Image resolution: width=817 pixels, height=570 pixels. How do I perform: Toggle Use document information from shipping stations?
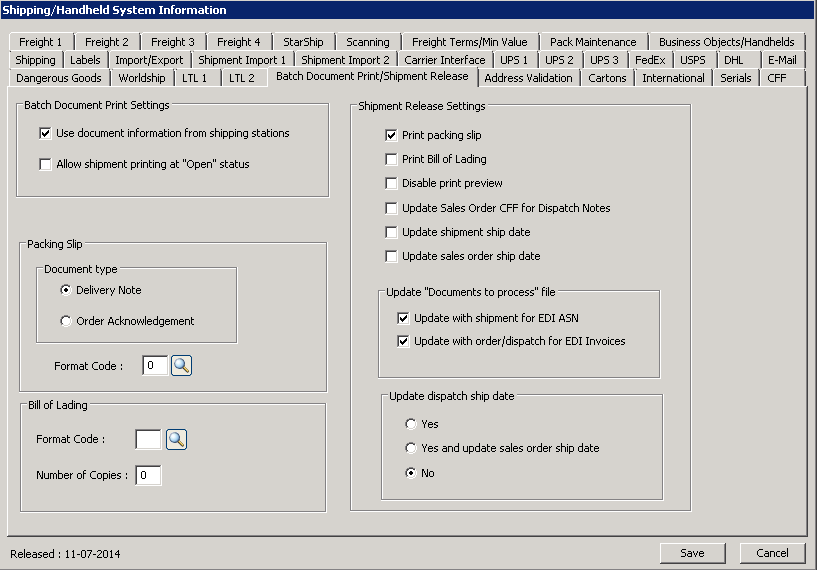click(45, 133)
